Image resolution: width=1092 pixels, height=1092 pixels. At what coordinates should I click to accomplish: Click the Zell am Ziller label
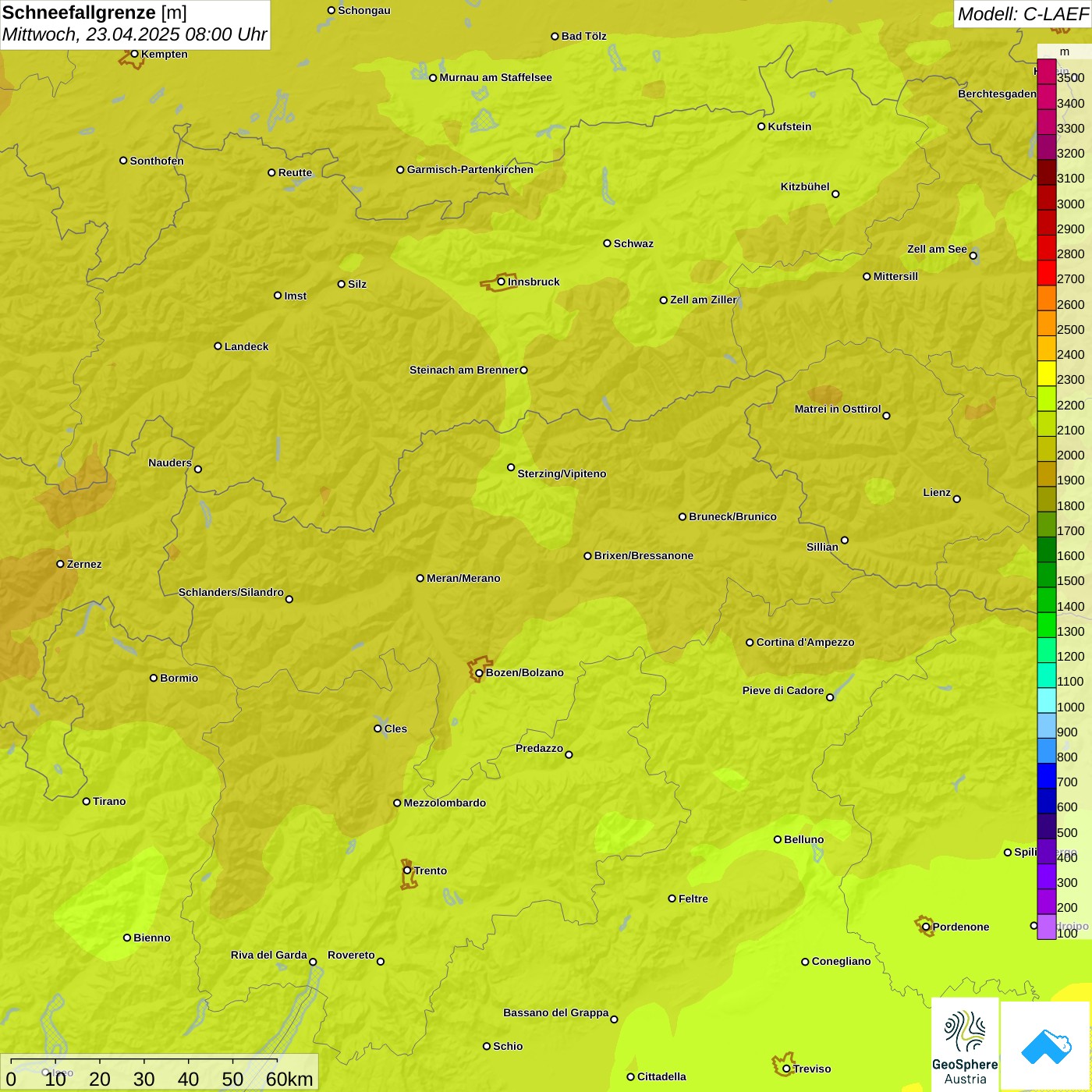[704, 300]
